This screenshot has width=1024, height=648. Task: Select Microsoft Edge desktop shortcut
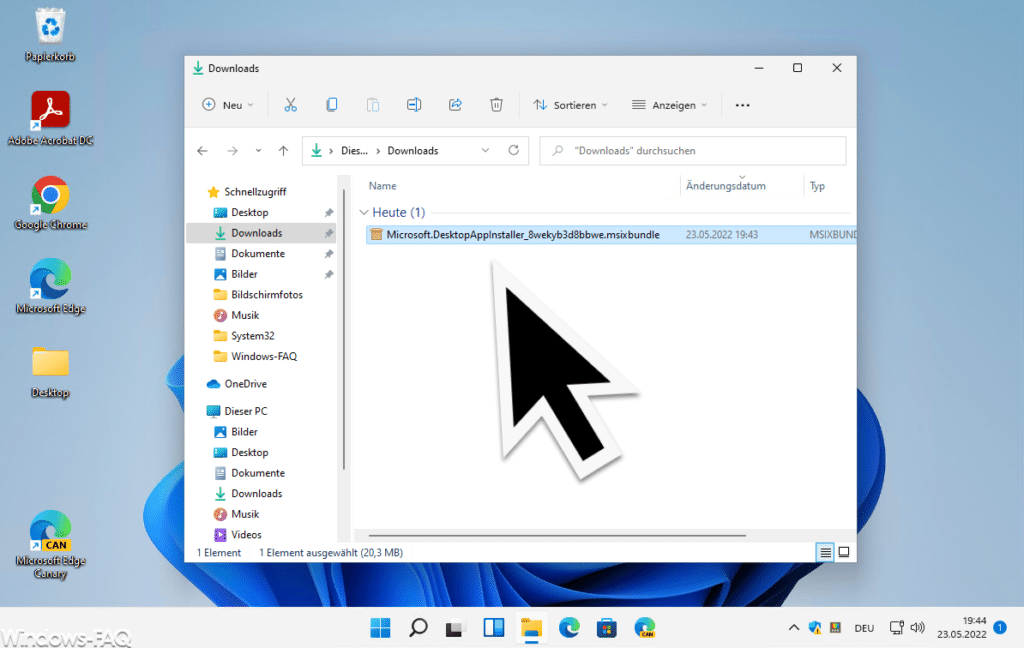coord(50,286)
